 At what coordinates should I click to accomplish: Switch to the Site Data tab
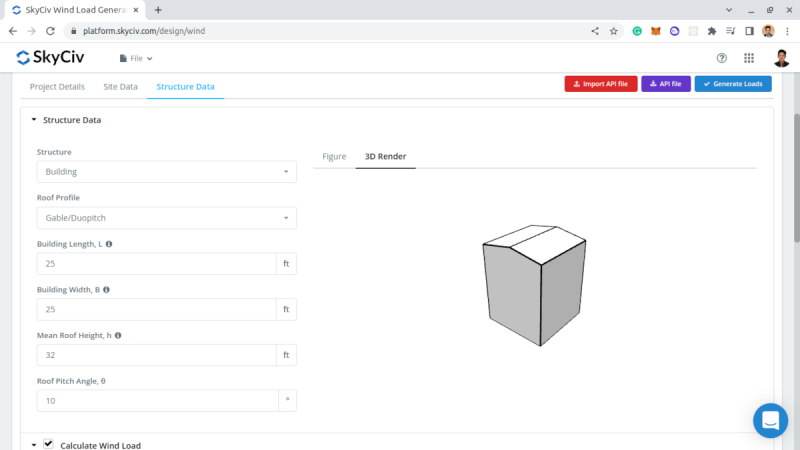(121, 87)
